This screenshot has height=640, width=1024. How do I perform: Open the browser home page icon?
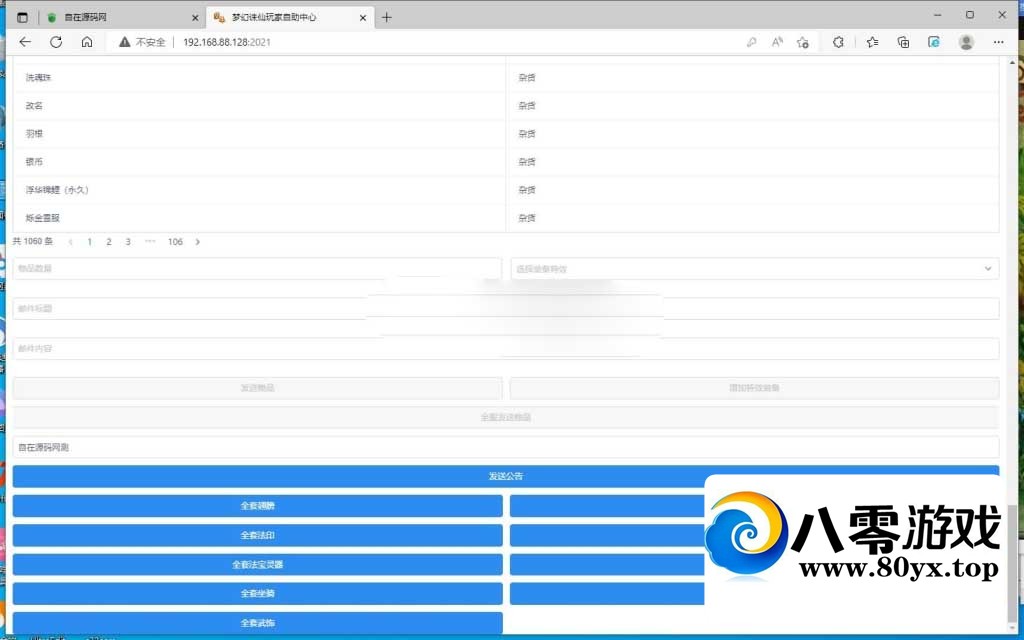[87, 42]
